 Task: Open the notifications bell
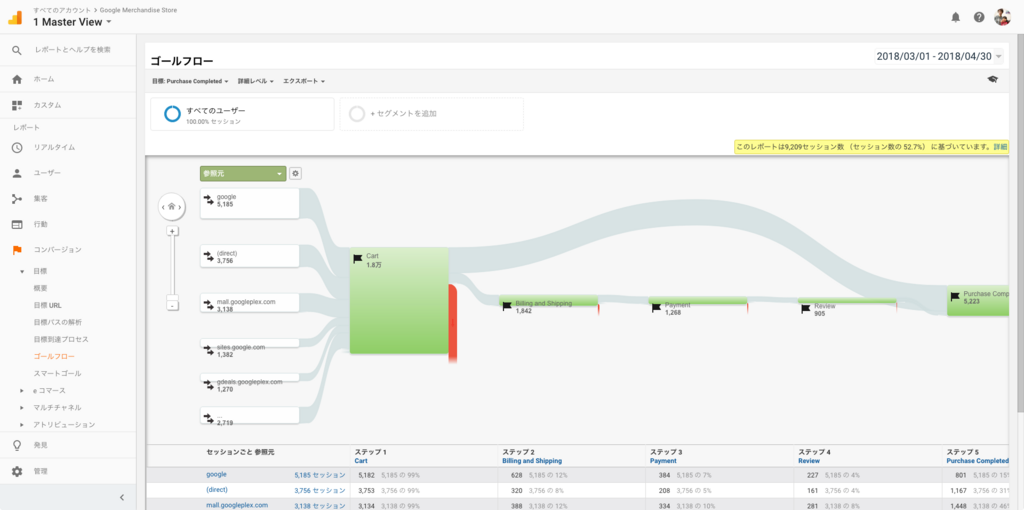tap(955, 18)
